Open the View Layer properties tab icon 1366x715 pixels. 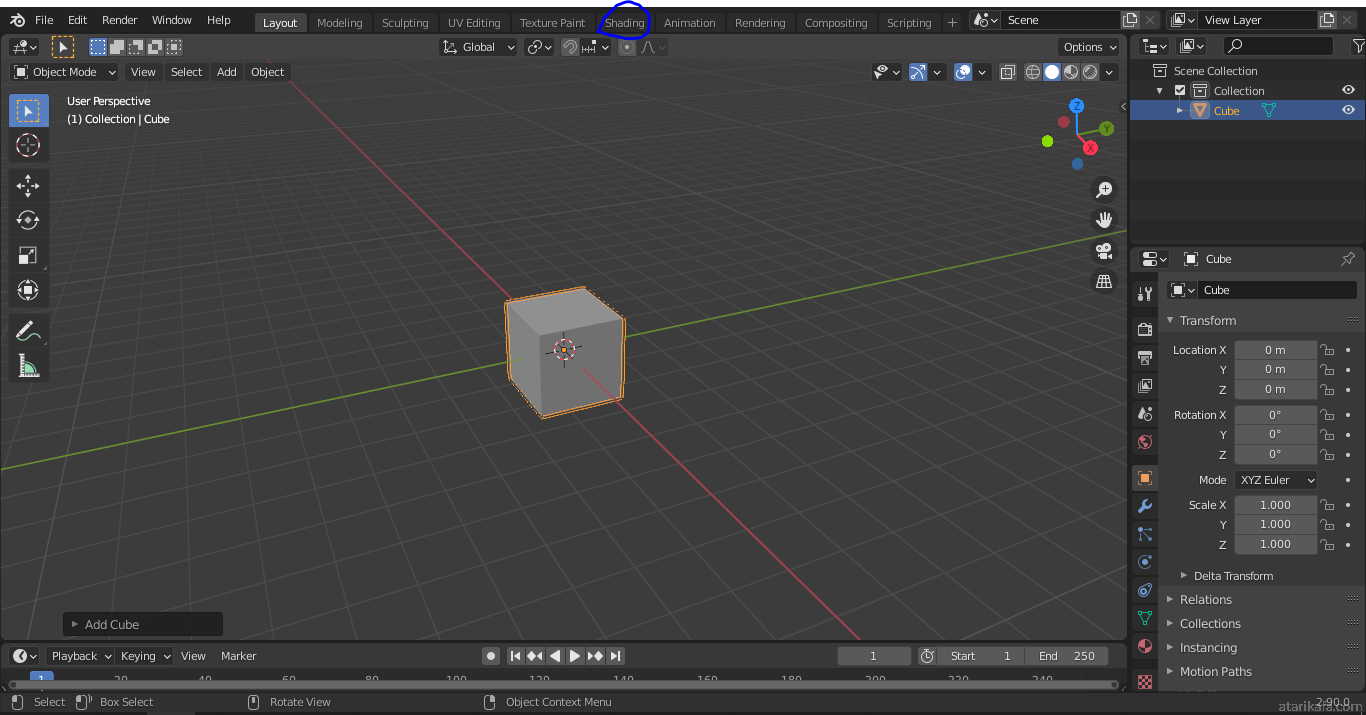coord(1145,385)
